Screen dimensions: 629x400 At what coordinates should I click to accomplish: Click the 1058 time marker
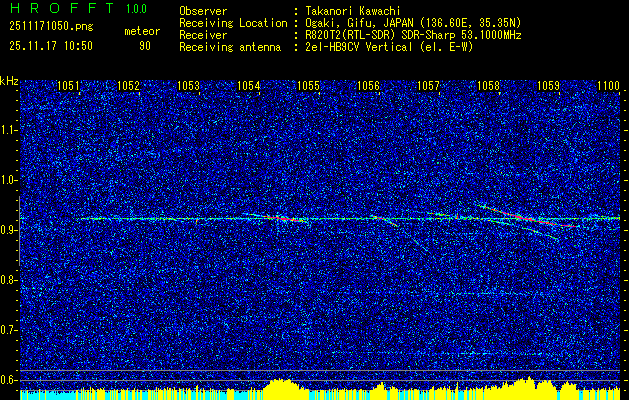(x=489, y=85)
